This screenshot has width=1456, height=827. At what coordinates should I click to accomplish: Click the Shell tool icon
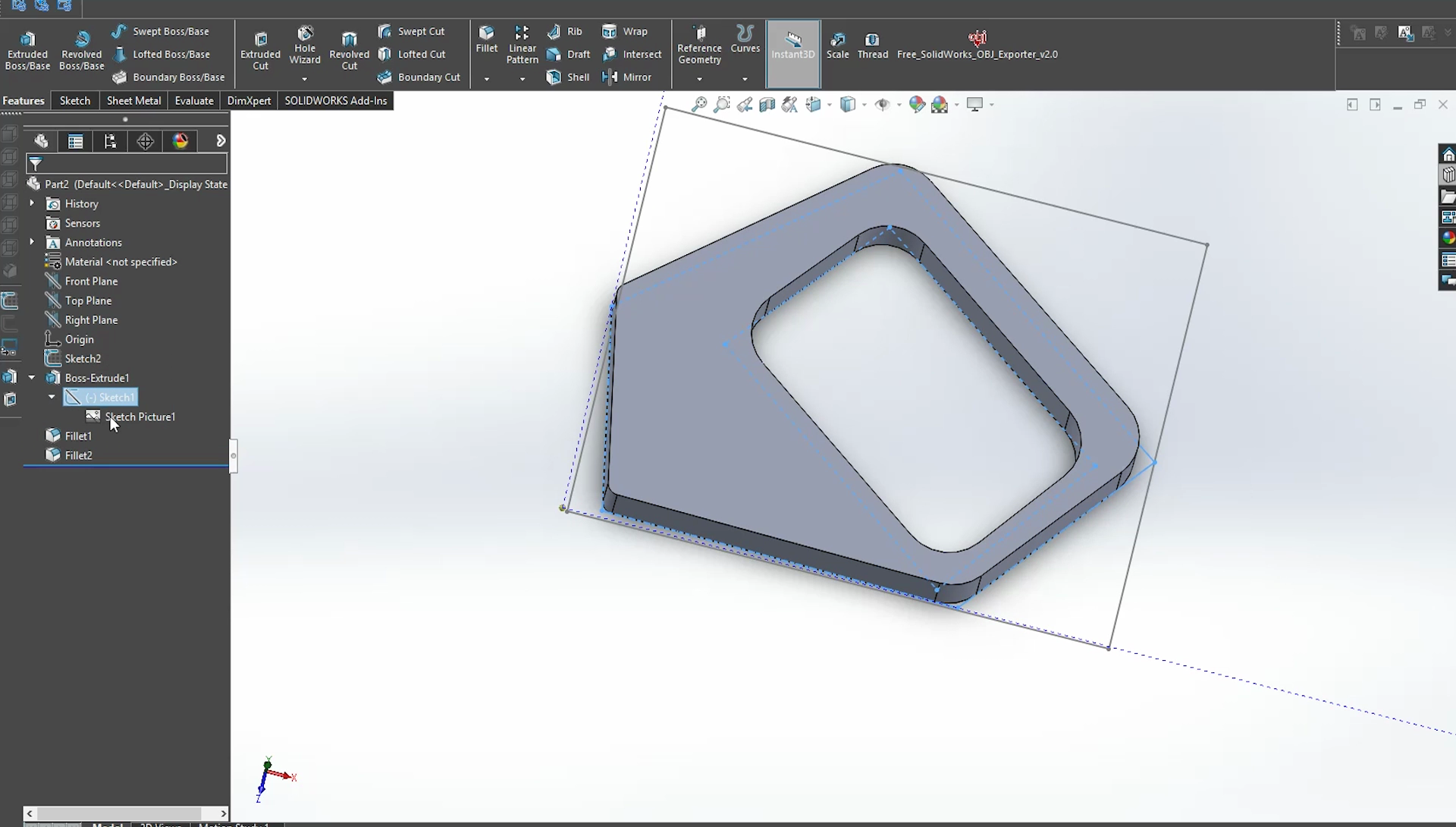click(x=553, y=77)
